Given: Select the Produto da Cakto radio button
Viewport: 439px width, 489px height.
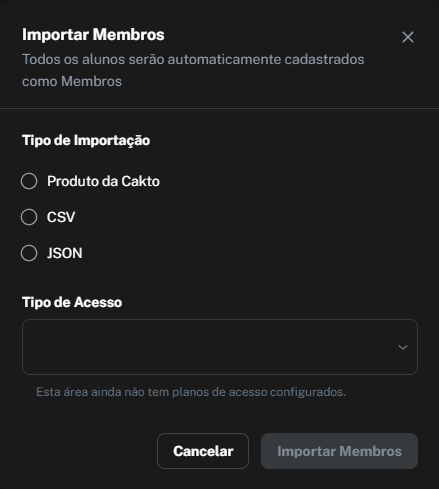Looking at the screenshot, I should (29, 181).
